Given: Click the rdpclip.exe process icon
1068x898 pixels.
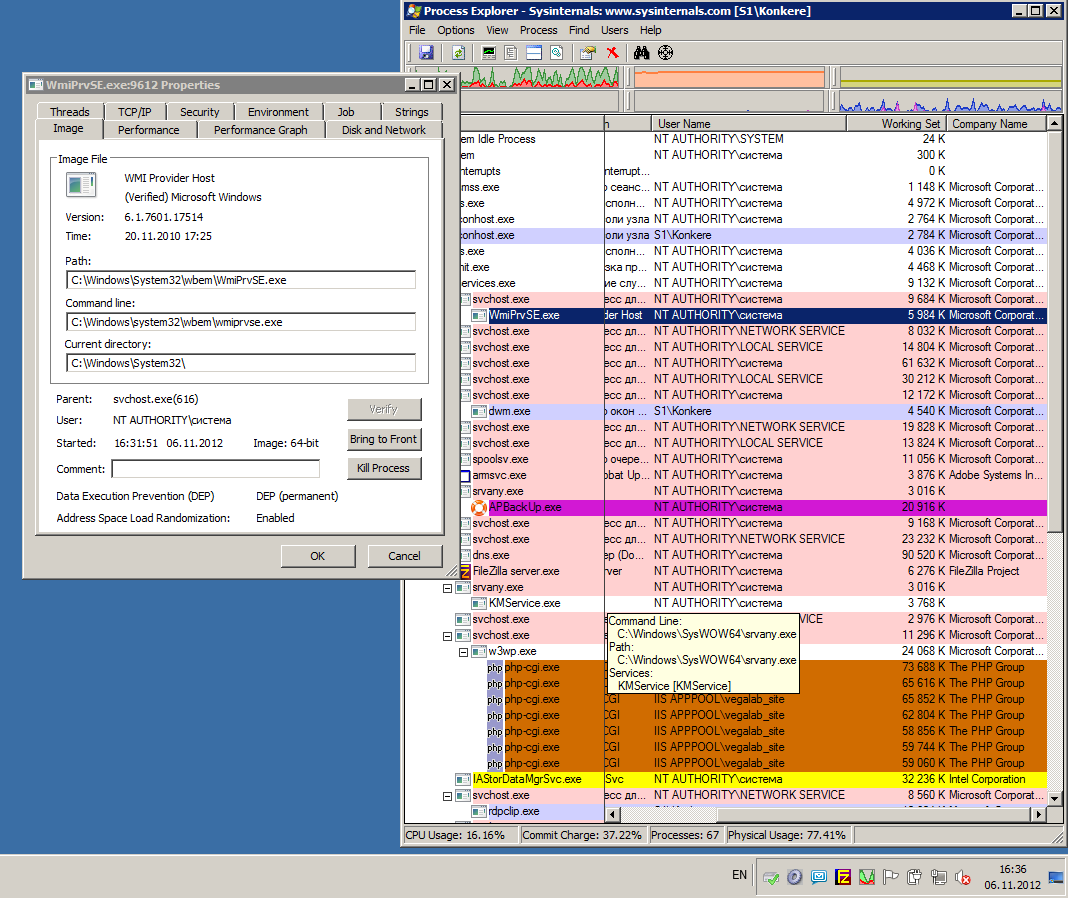Looking at the screenshot, I should [480, 811].
